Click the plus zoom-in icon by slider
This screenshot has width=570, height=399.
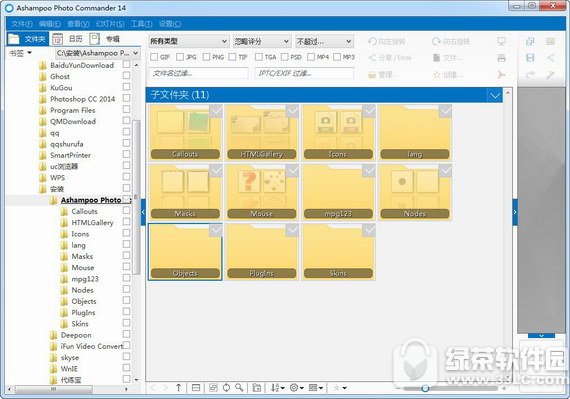point(503,388)
